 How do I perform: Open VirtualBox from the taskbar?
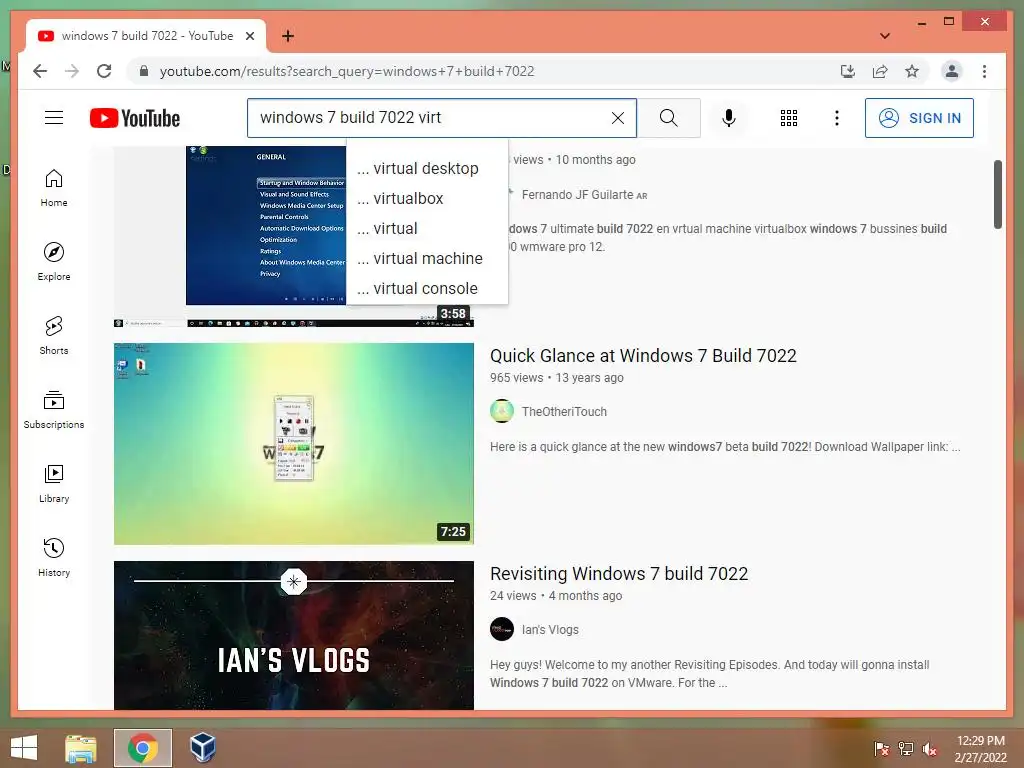point(202,748)
